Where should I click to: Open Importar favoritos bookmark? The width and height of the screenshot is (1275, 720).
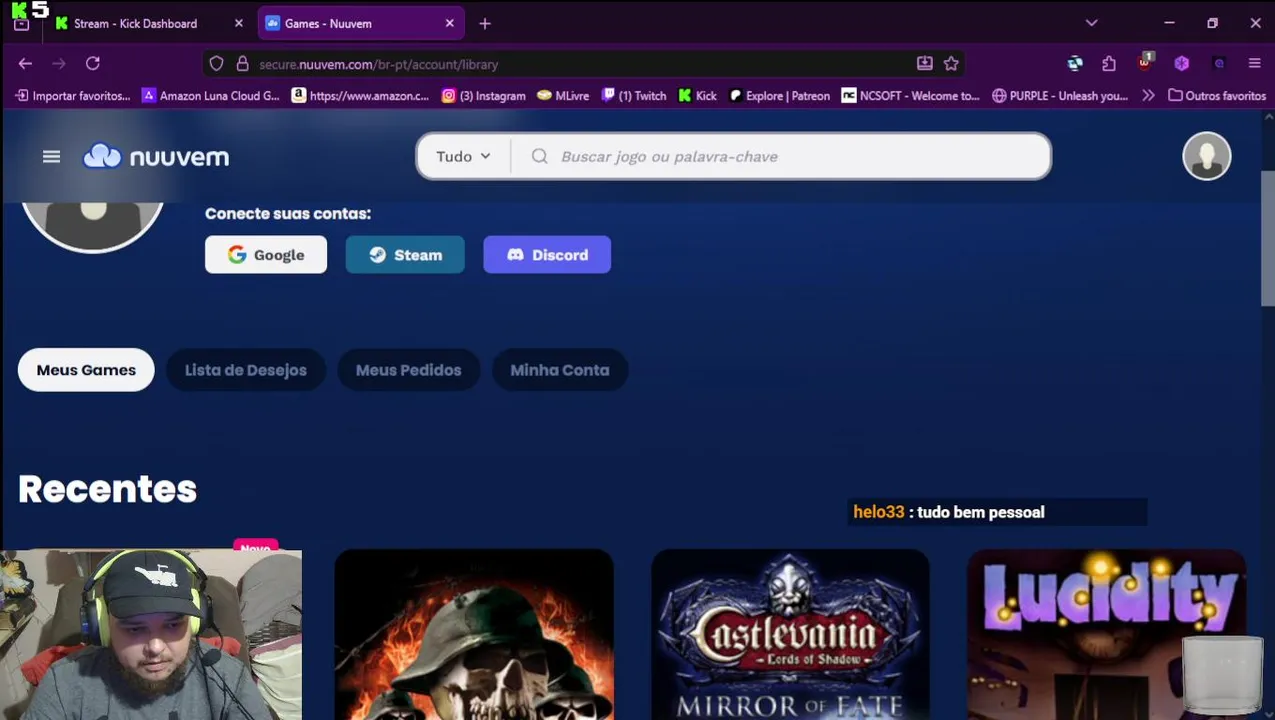(x=73, y=96)
